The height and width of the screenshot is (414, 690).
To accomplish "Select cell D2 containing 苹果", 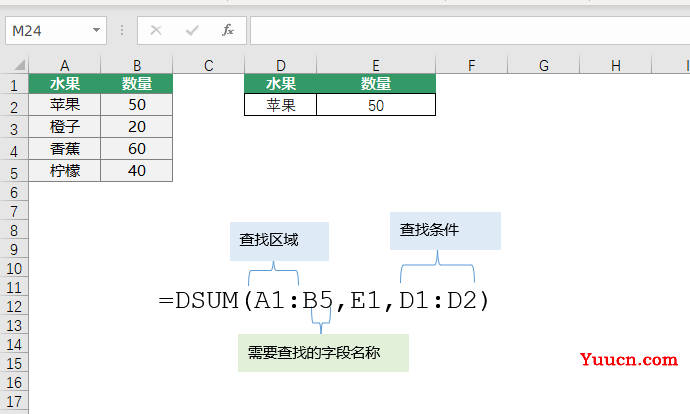I will click(x=280, y=105).
